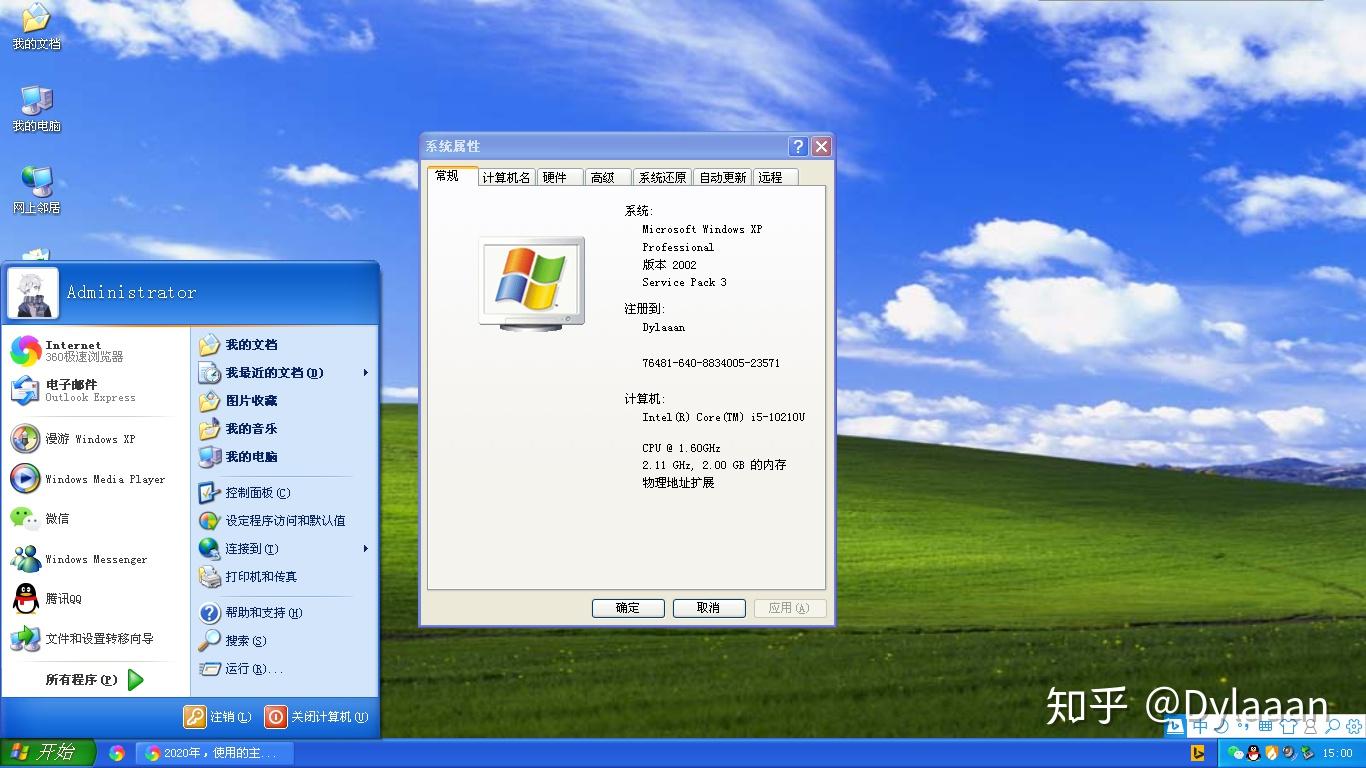Select 网上邻居 desktop icon

(36, 190)
